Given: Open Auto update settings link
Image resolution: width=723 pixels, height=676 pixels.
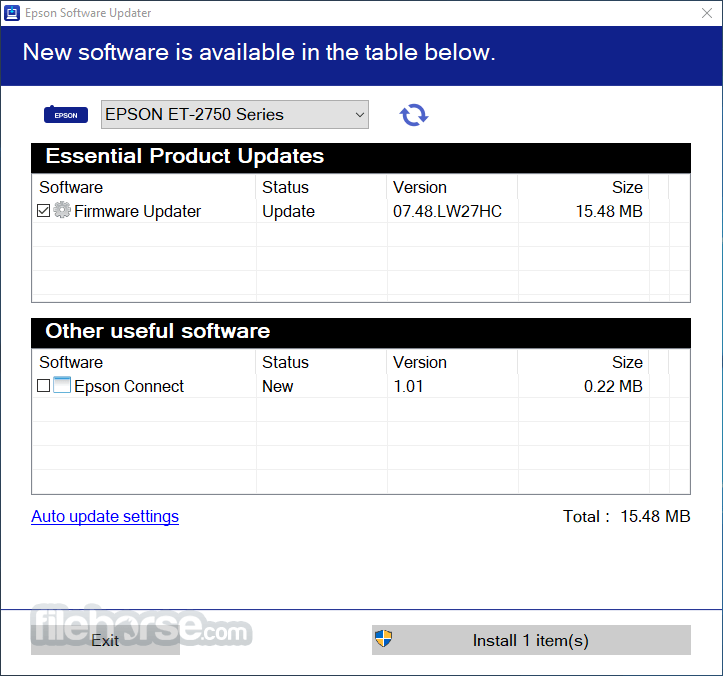Looking at the screenshot, I should pos(105,516).
